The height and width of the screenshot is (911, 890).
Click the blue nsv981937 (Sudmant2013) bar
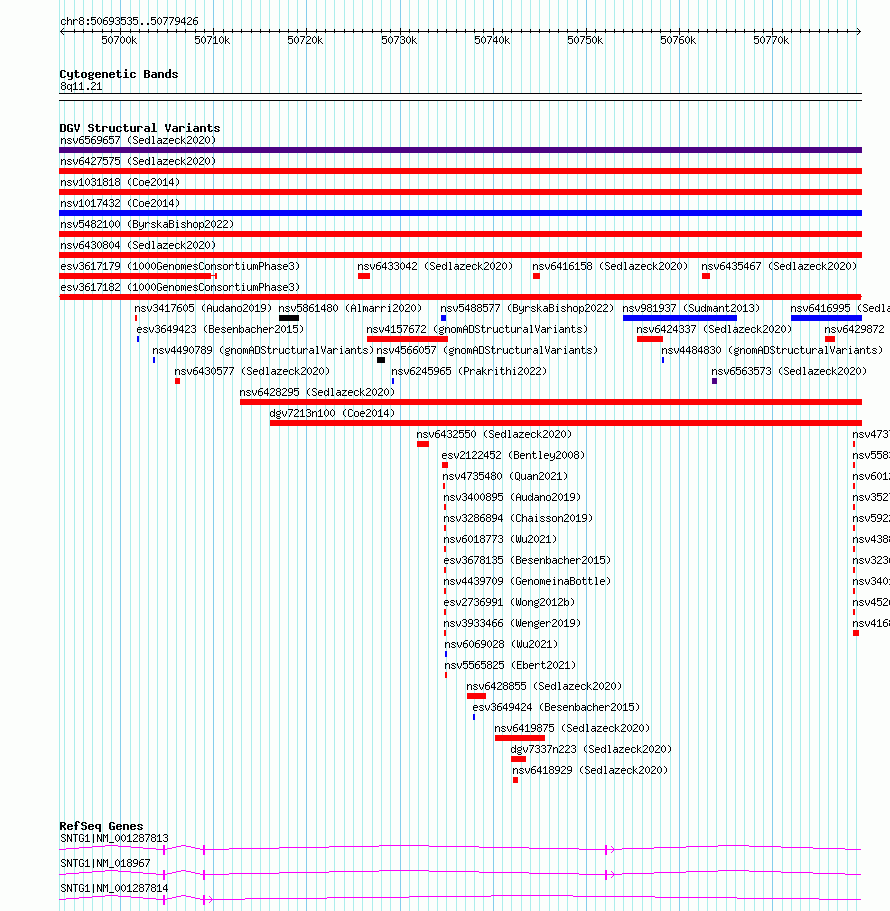pos(680,318)
